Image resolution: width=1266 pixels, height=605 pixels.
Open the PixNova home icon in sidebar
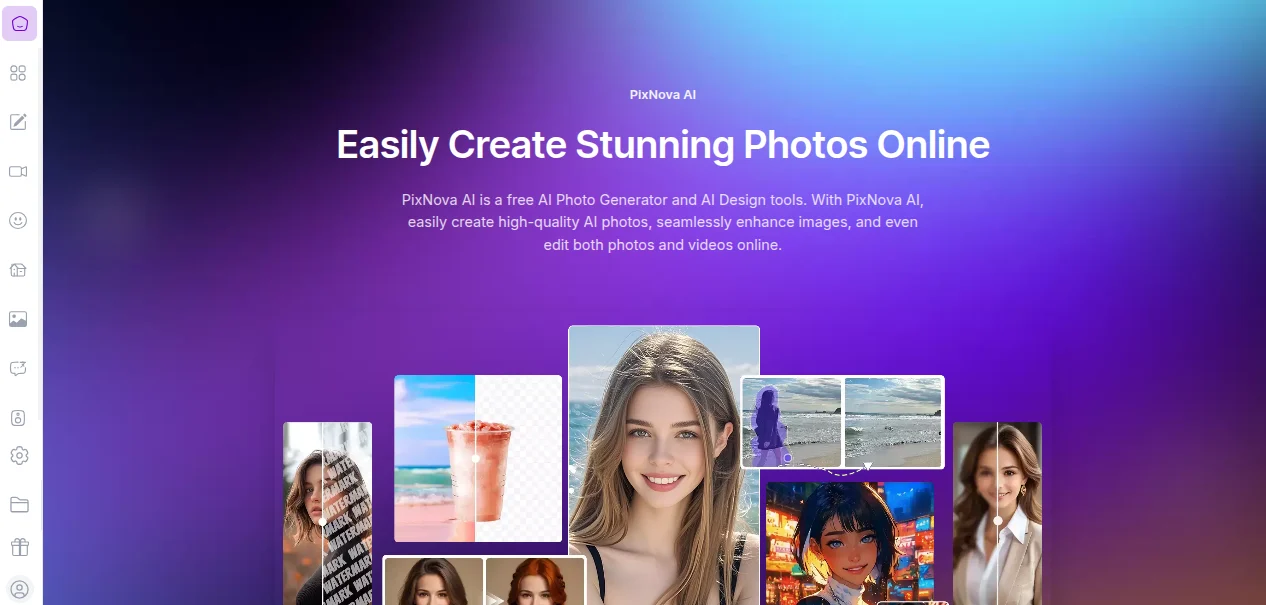(x=19, y=24)
